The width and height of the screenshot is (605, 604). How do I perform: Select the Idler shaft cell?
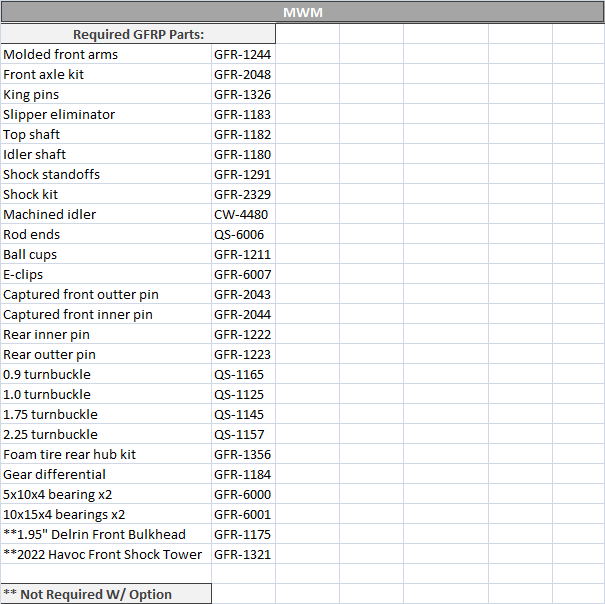point(105,154)
